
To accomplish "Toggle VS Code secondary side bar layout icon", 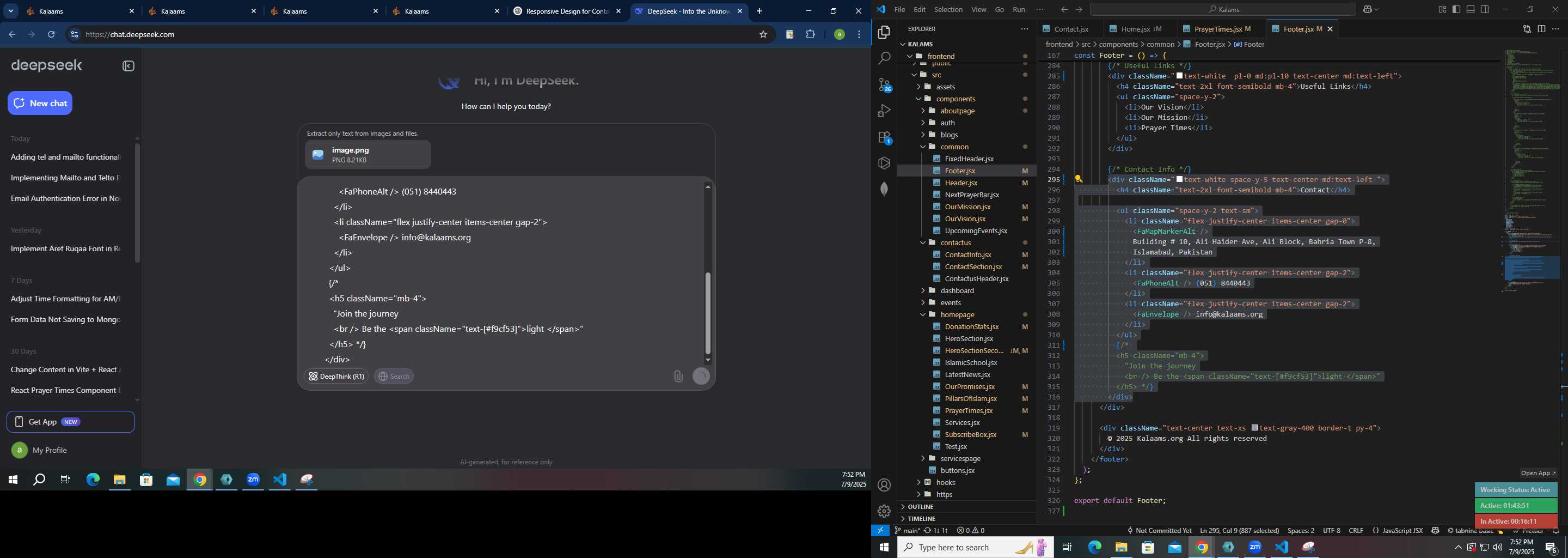I will (x=1485, y=10).
